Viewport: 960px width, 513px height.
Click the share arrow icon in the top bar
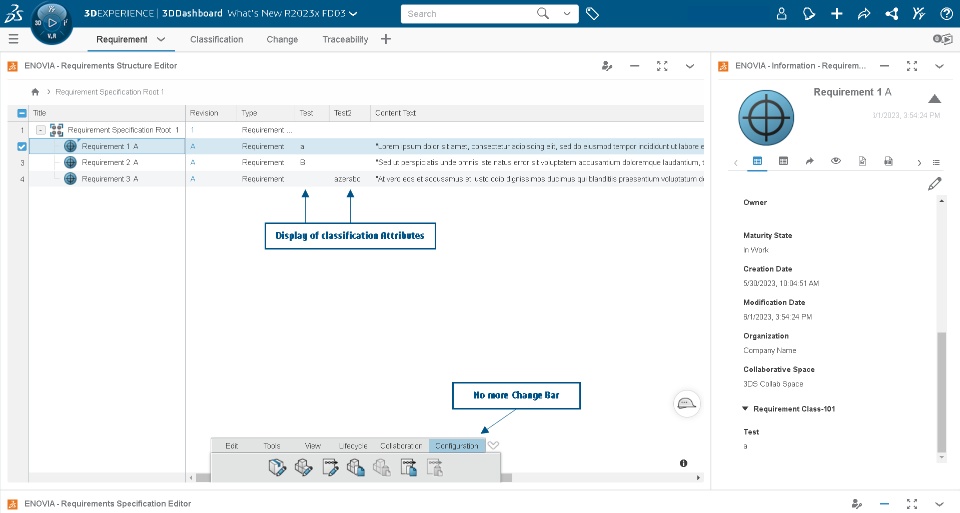tap(864, 13)
